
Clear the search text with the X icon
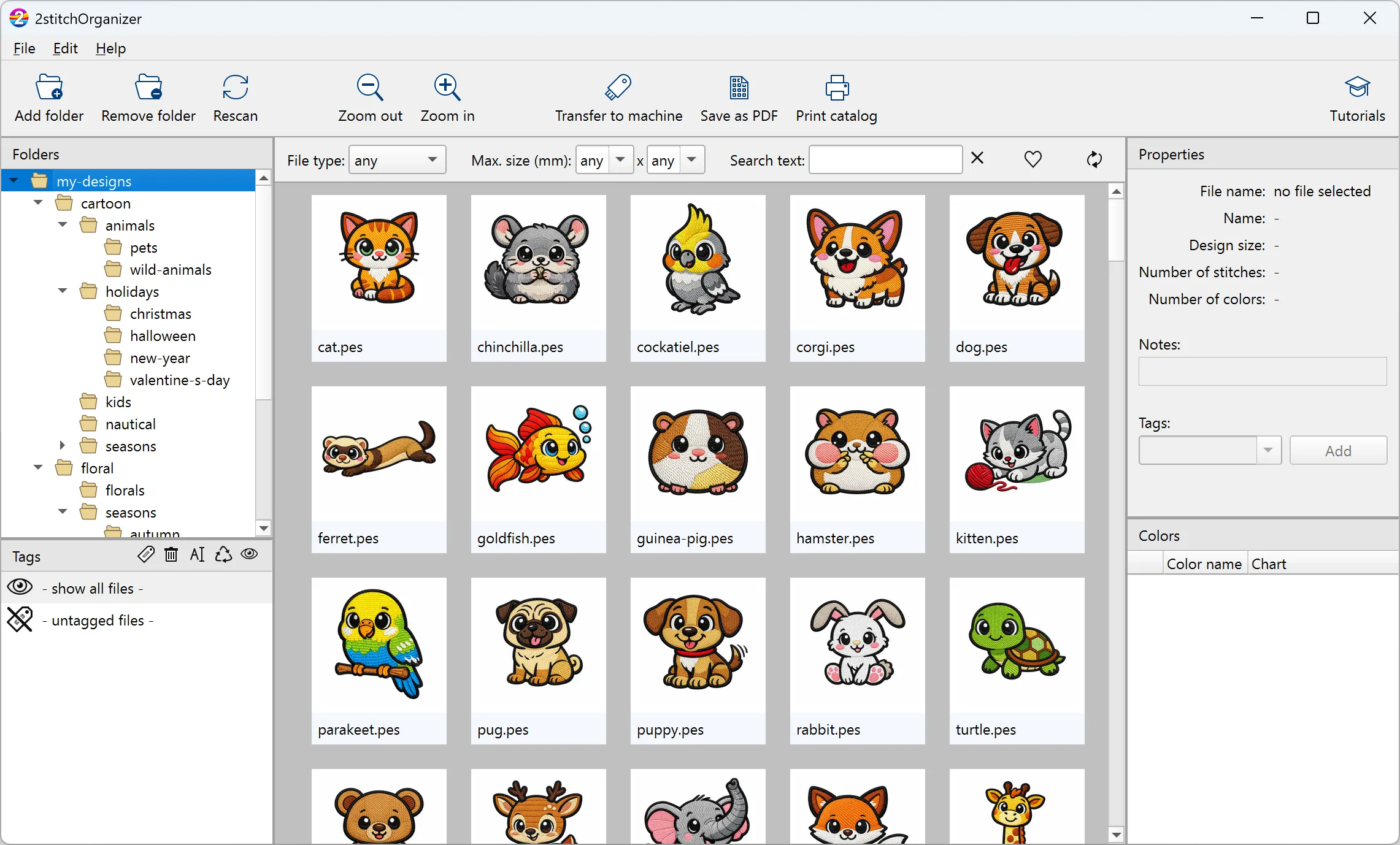click(977, 159)
